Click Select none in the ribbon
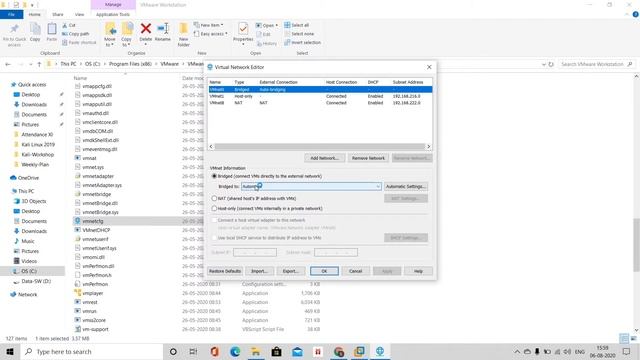The image size is (640, 360). (x=299, y=34)
